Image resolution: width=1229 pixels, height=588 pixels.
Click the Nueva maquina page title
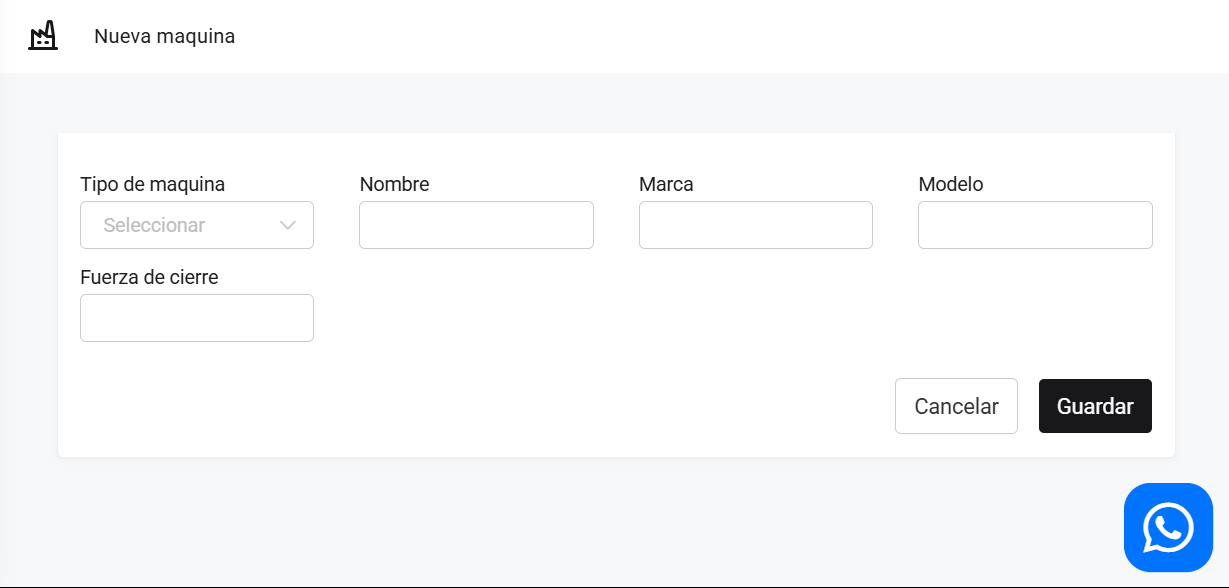click(164, 37)
